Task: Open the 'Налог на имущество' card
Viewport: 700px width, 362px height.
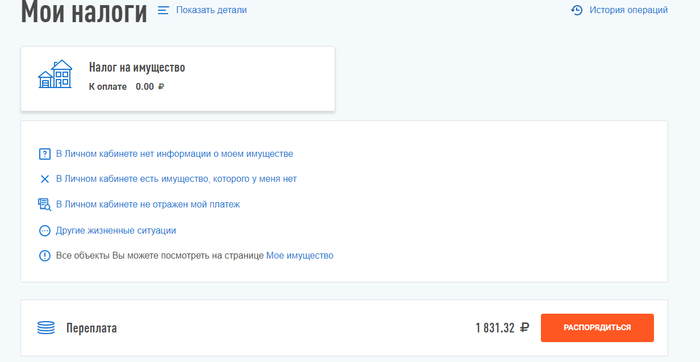Action: point(178,79)
